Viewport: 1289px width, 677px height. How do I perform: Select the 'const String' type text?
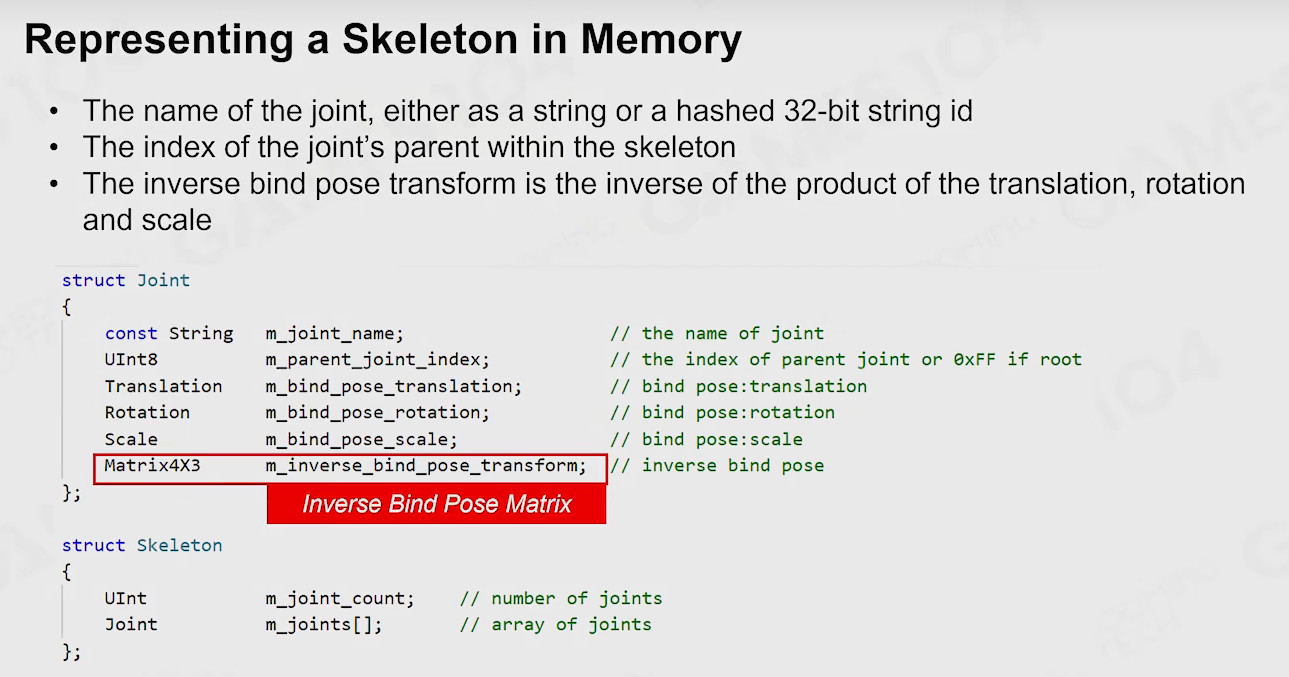tap(169, 333)
